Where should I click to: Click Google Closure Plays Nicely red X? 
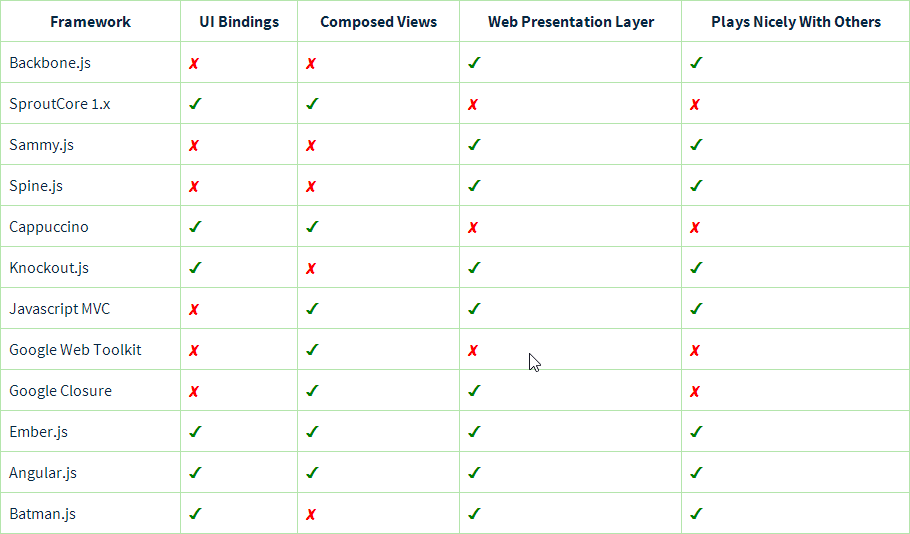695,391
